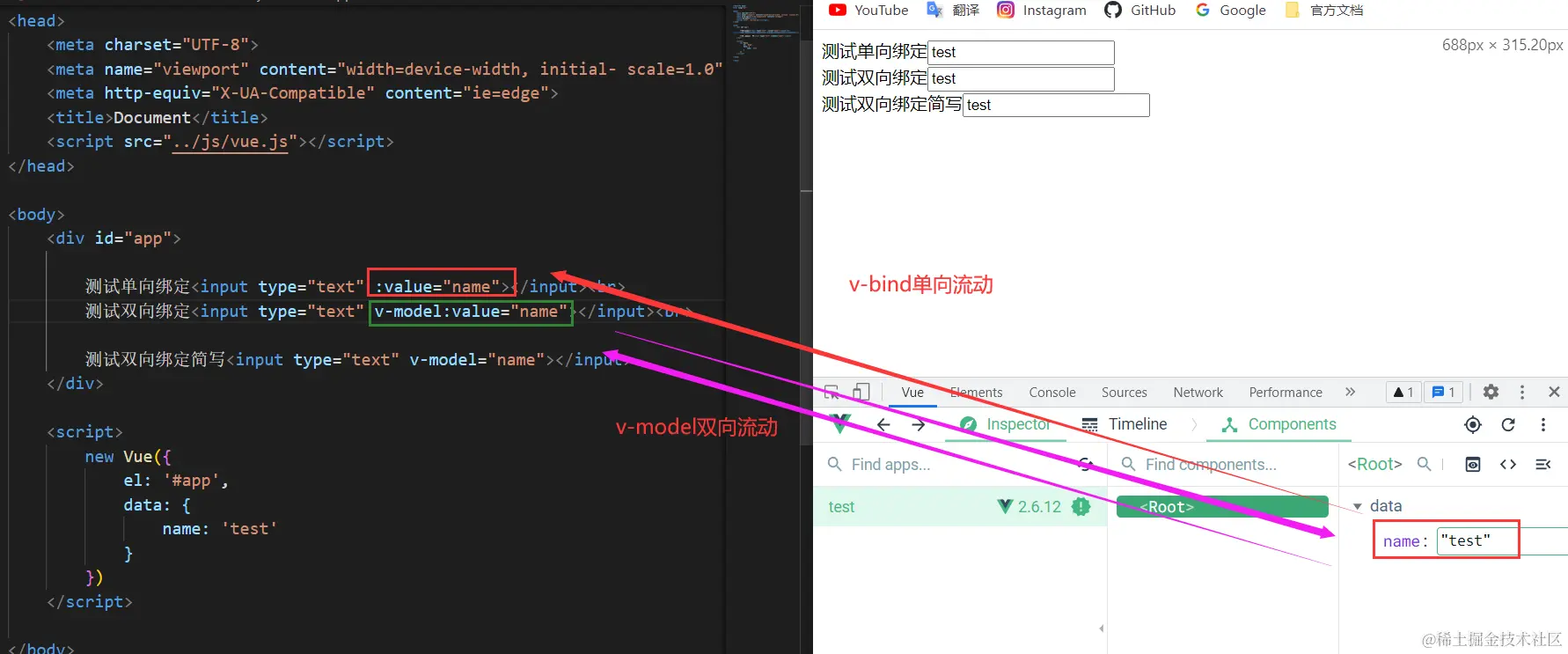The image size is (1568, 654).
Task: Open the Google bookmark
Action: click(1230, 11)
